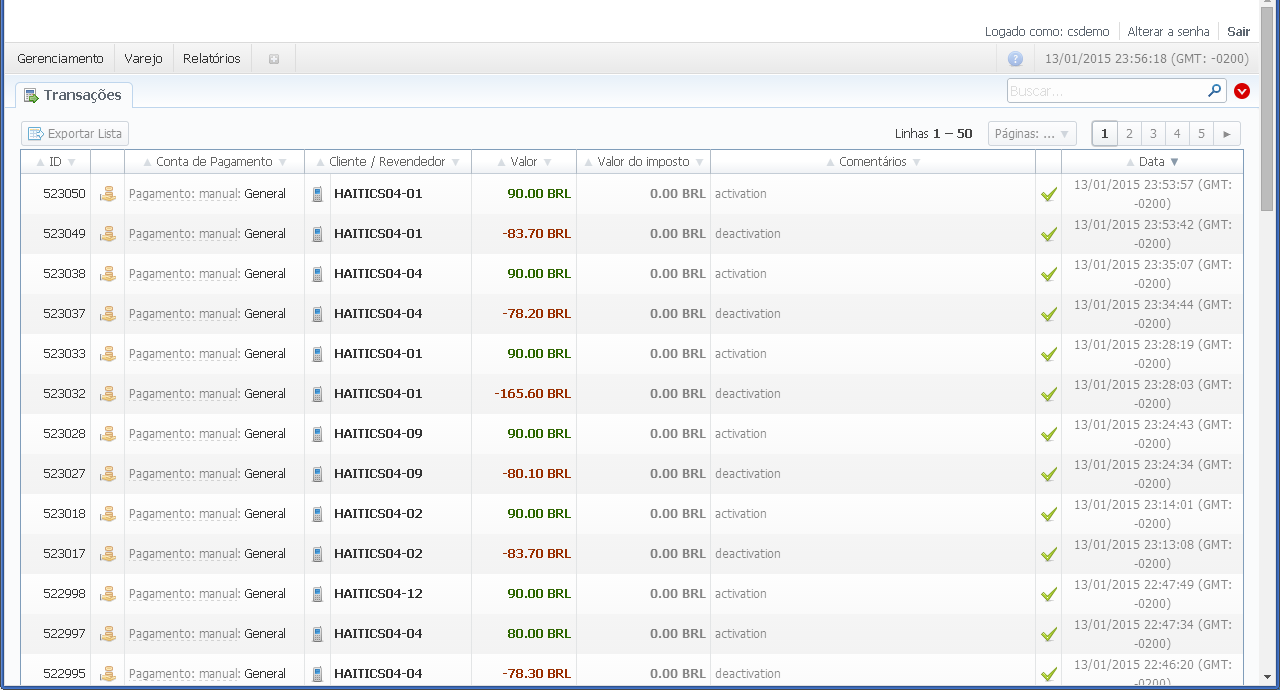Select the Transações tab
1280x690 pixels.
click(x=74, y=96)
